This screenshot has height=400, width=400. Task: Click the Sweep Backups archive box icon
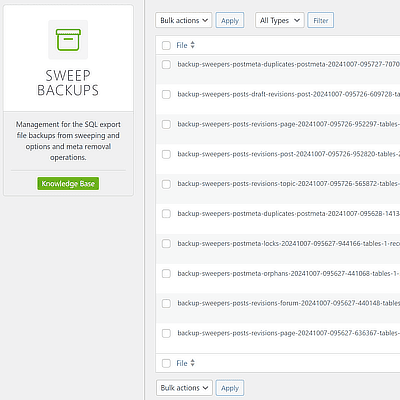tap(68, 40)
